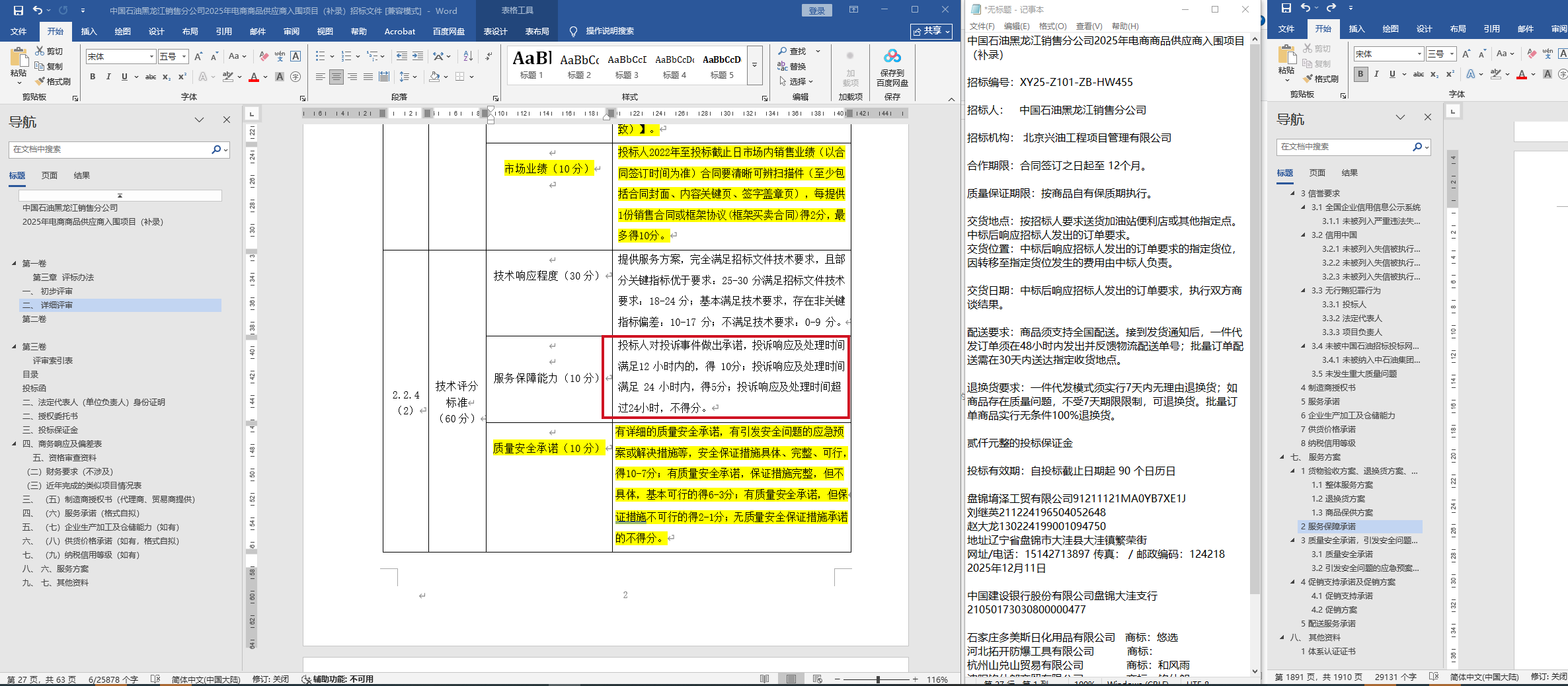
Task: Click the zoom slider in left Word status bar
Action: (878, 679)
